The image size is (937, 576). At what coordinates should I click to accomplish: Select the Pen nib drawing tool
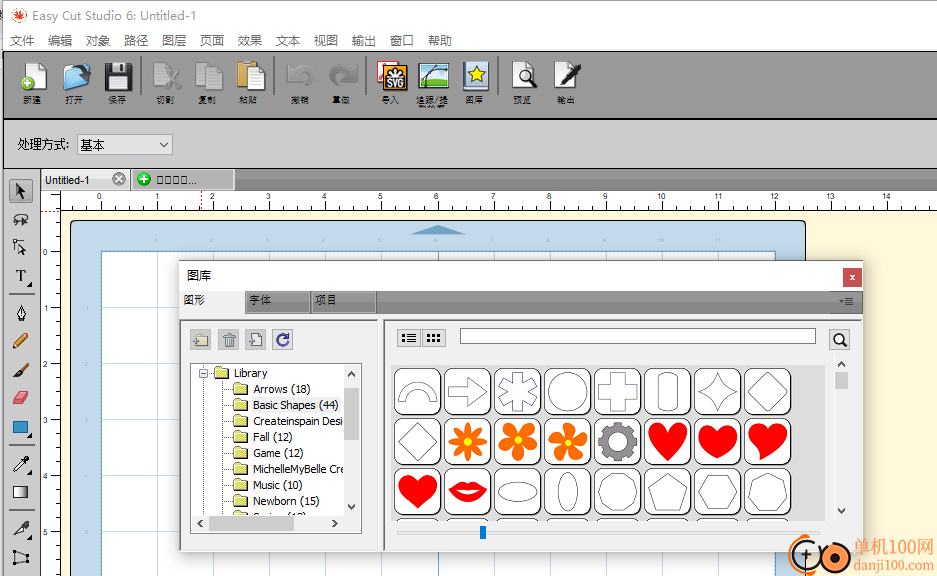point(21,312)
